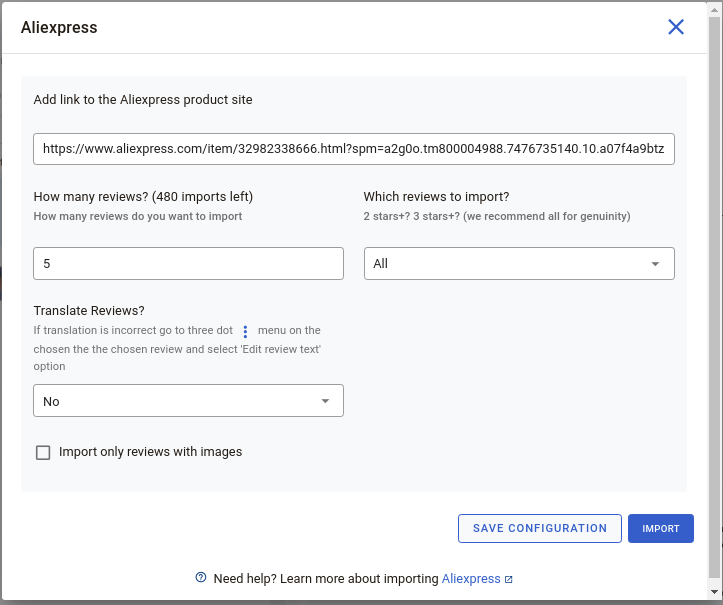The height and width of the screenshot is (605, 723).
Task: Click the 'Aliexpress' dialog title
Action: click(59, 27)
